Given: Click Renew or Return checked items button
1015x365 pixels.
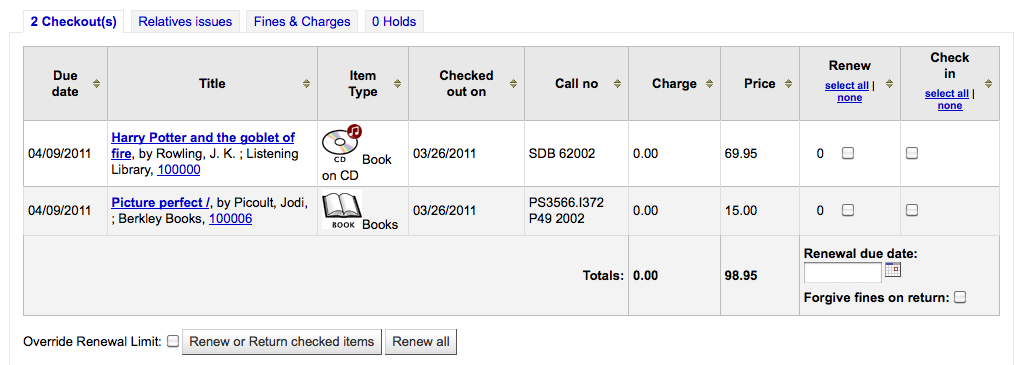Looking at the screenshot, I should pos(282,342).
